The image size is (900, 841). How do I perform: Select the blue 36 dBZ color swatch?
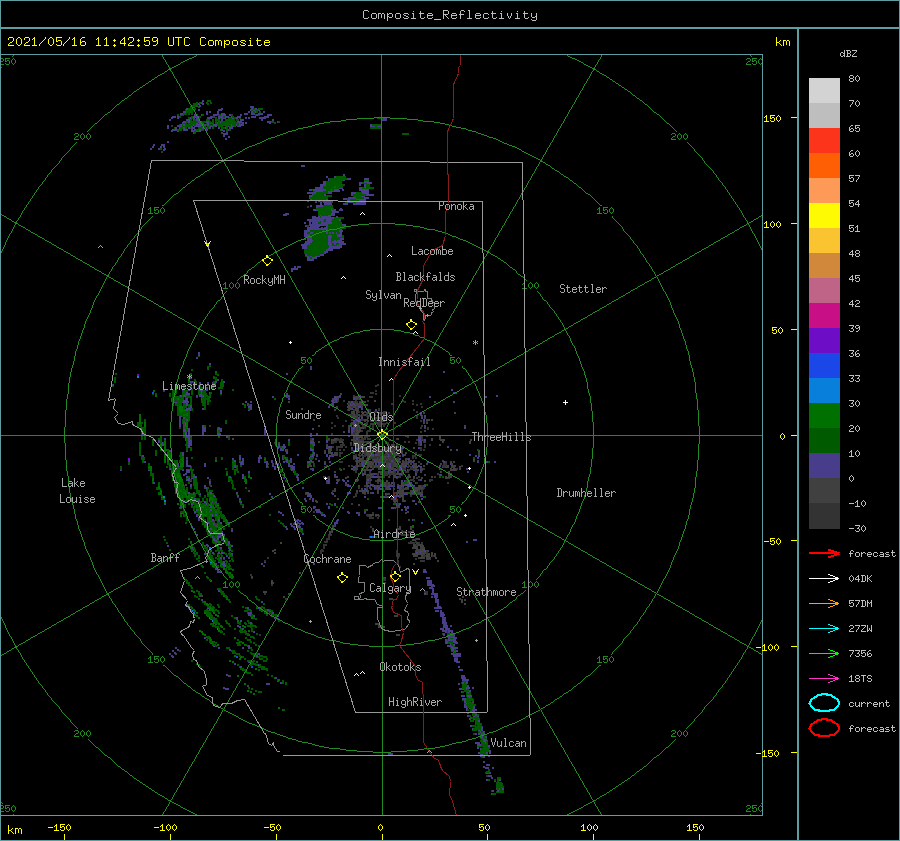click(x=824, y=366)
